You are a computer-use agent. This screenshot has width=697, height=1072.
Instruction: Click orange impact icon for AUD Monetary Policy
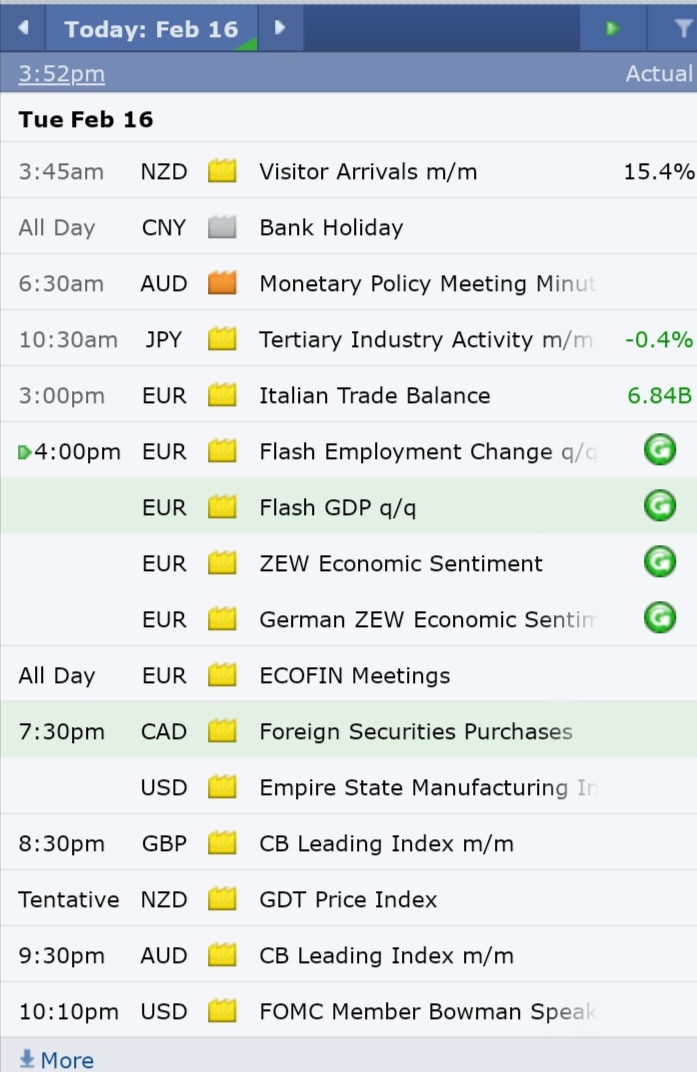click(222, 283)
